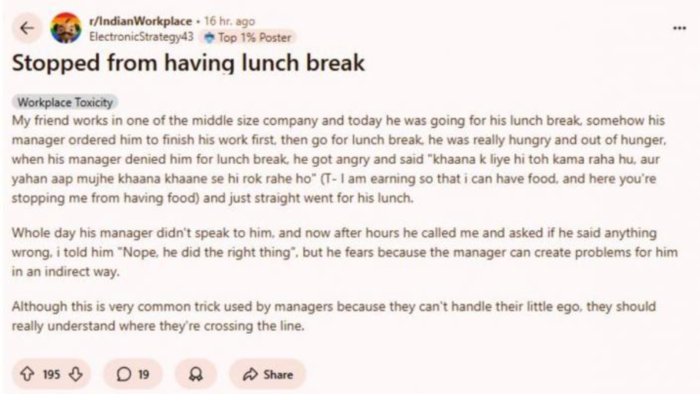The width and height of the screenshot is (700, 394).
Task: Click the share arrow icon
Action: tap(250, 374)
